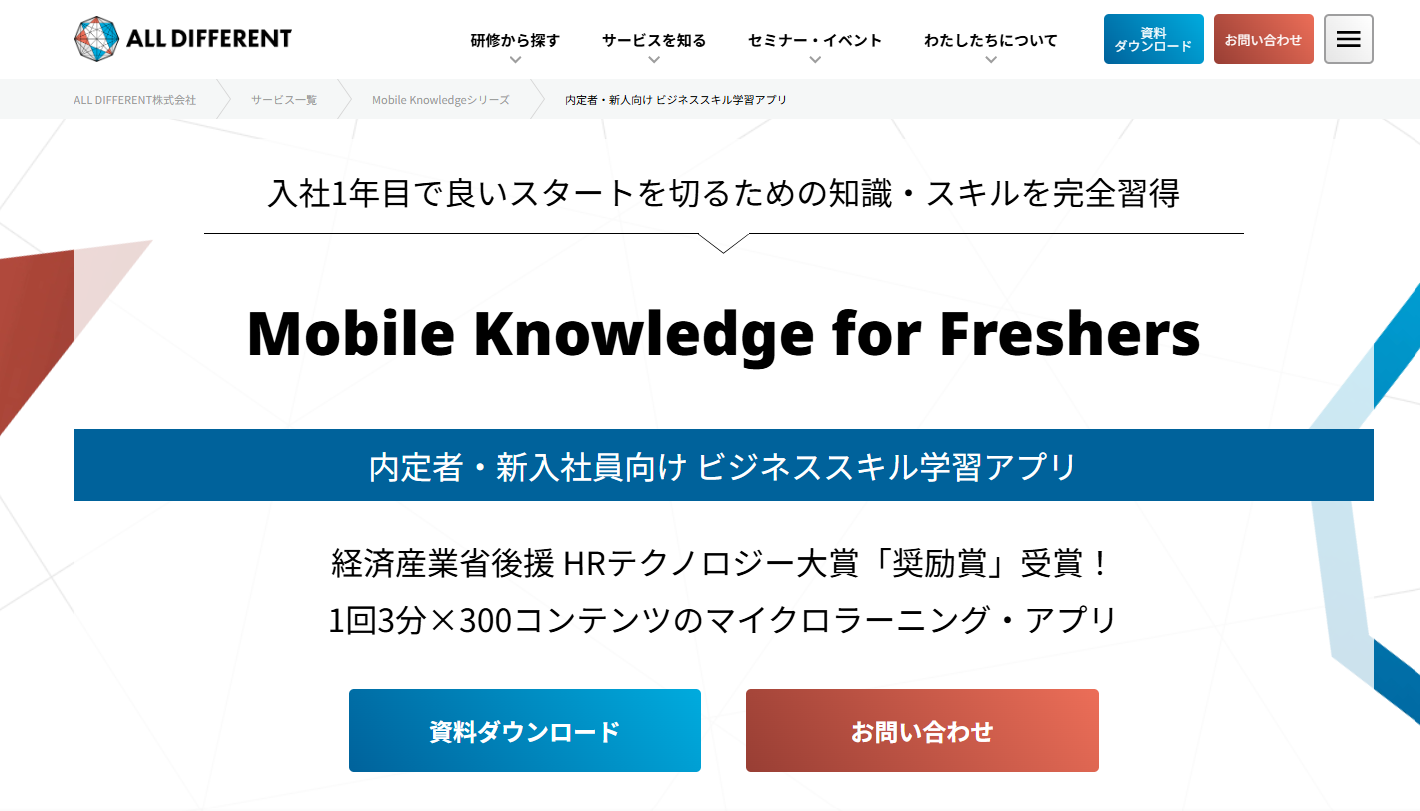The width and height of the screenshot is (1420, 811).
Task: Expand the セミナー・イベント dropdown chevron
Action: [815, 59]
